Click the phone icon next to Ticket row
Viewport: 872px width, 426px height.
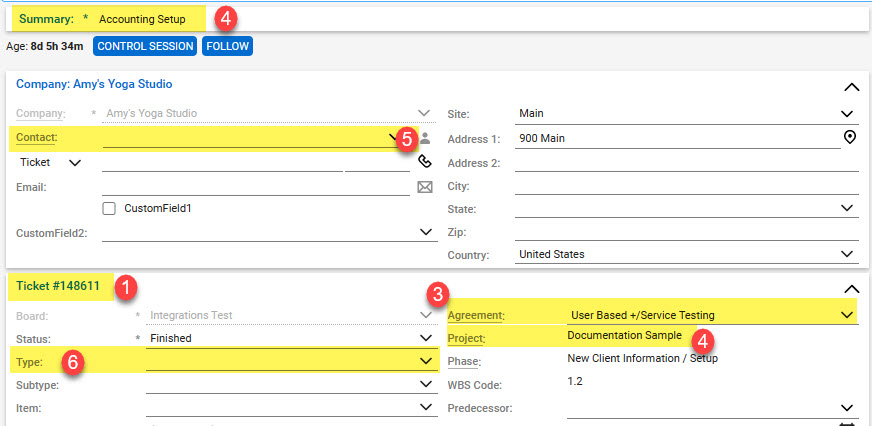pos(425,161)
